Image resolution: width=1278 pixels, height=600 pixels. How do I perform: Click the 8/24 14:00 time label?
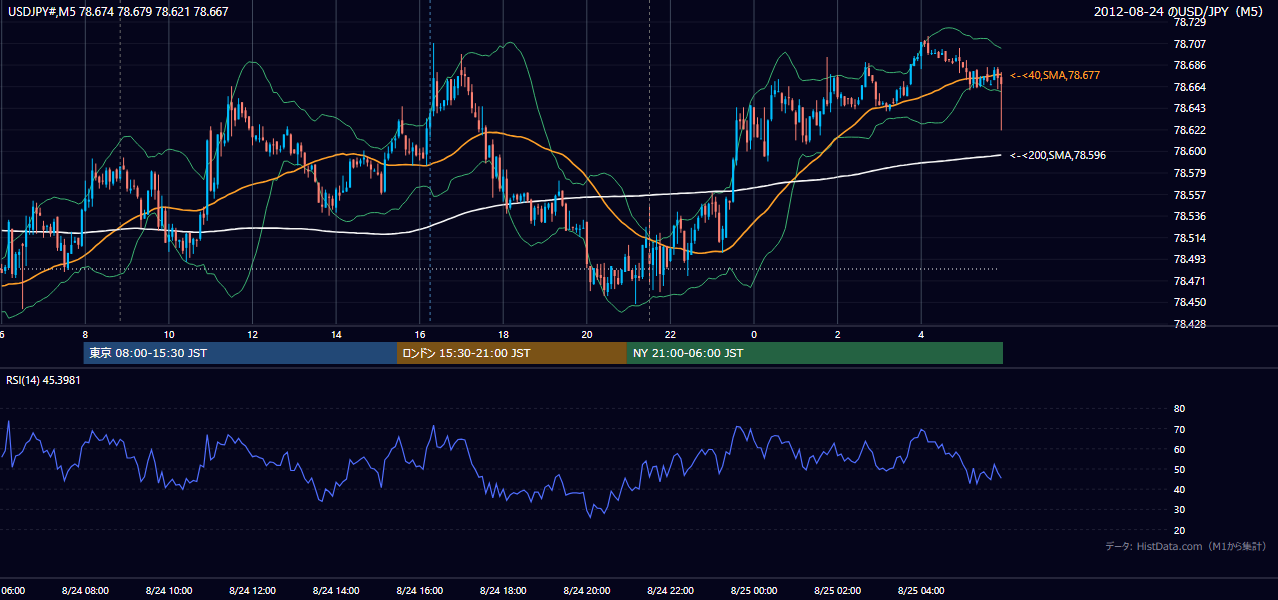coord(336,590)
